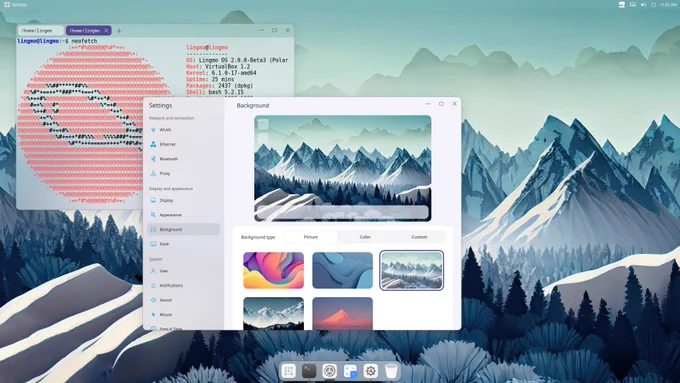Select Color background type
Viewport: 680px width, 383px height.
365,237
